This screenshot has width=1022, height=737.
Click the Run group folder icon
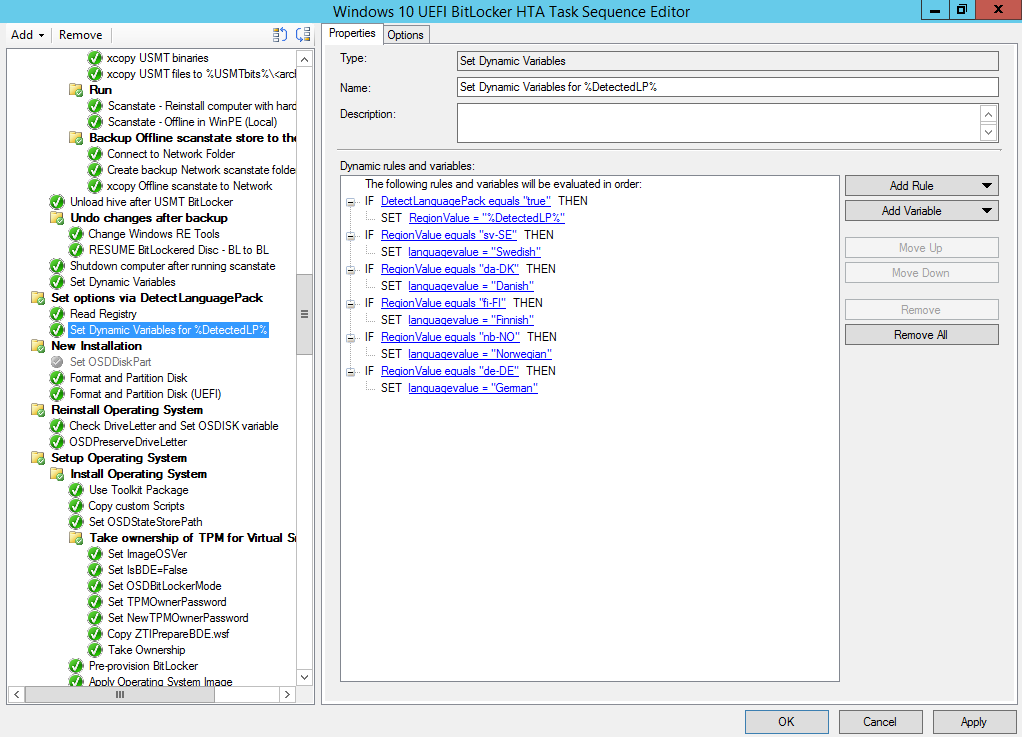[76, 90]
